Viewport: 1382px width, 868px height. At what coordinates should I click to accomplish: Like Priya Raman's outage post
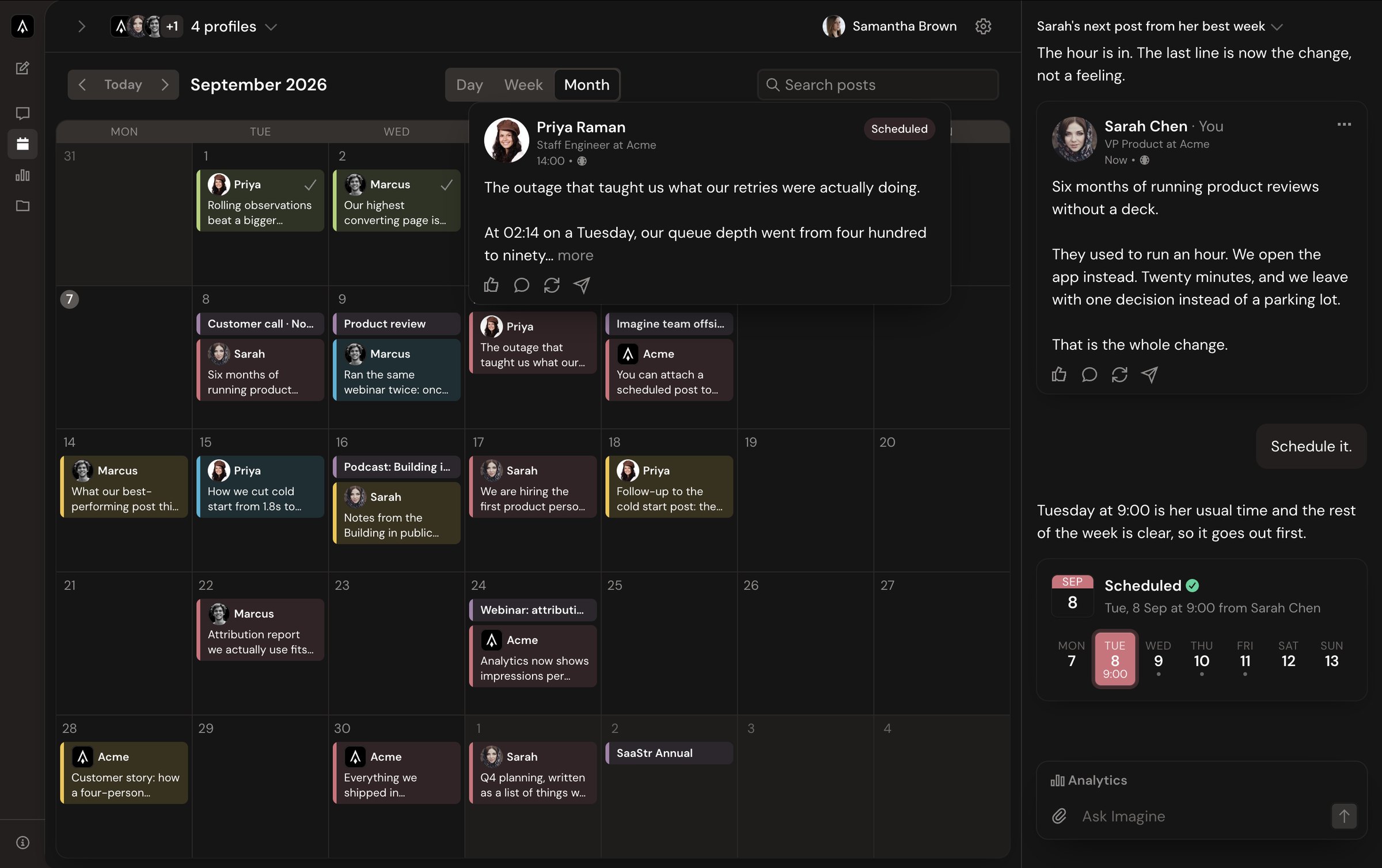pos(491,285)
